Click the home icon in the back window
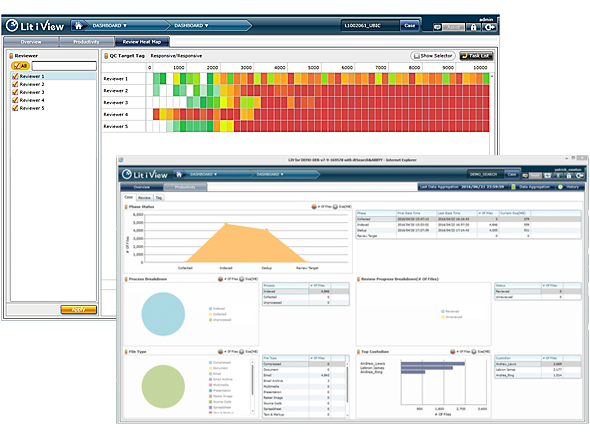This screenshot has width=590, height=442. click(x=78, y=26)
